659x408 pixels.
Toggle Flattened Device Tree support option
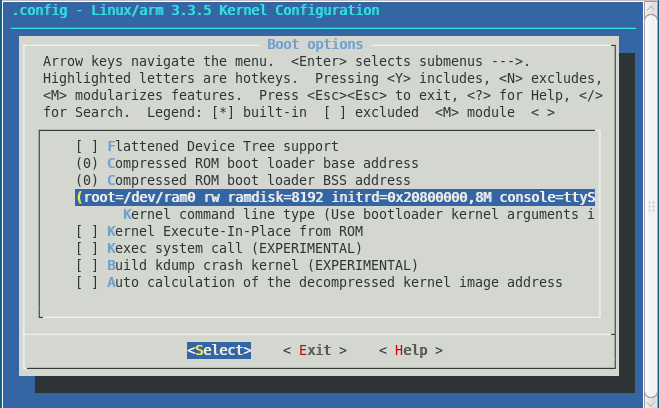[x=207, y=146]
